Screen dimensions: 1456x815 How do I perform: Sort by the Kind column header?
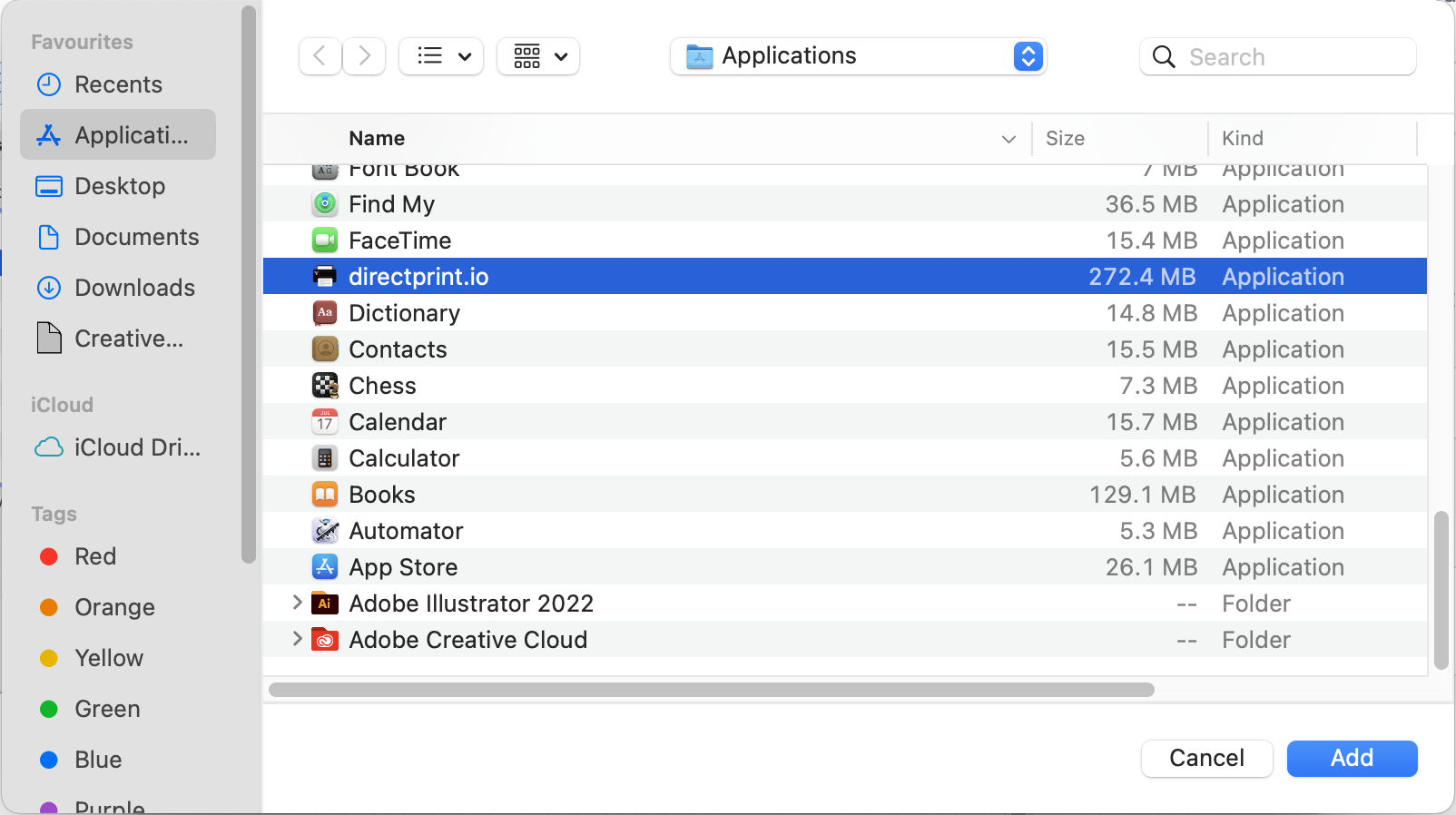coord(1243,139)
